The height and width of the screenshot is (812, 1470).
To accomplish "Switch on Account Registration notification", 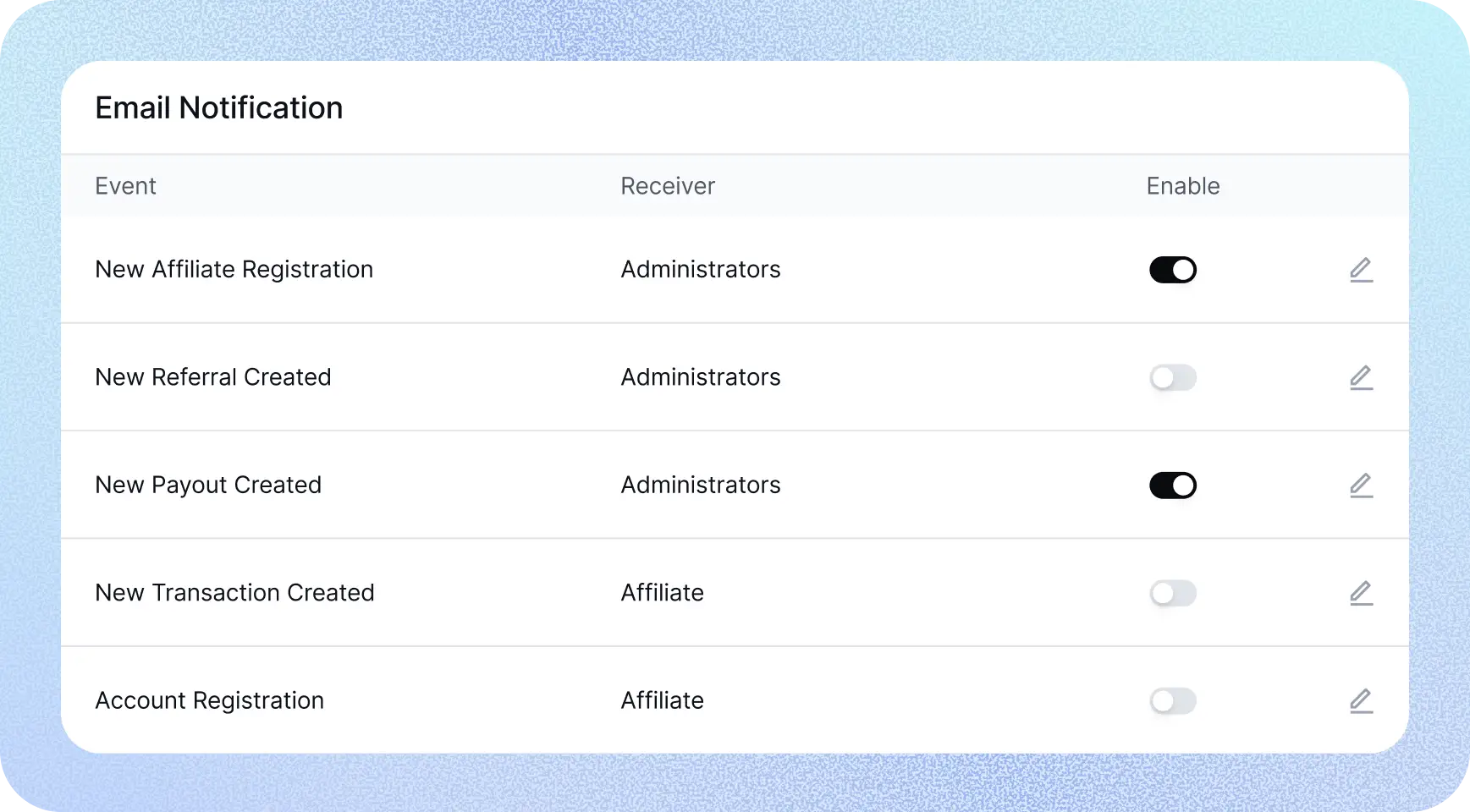I will (x=1172, y=701).
